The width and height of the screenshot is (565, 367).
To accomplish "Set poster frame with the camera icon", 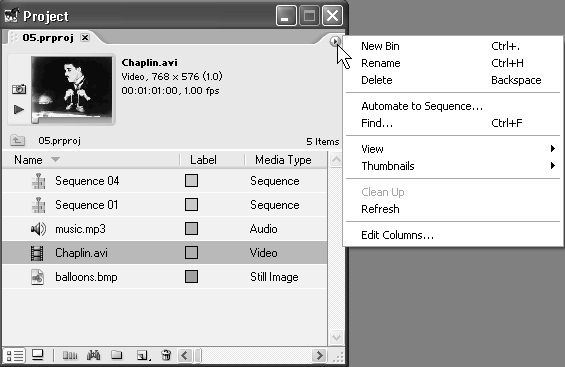I will pos(19,89).
